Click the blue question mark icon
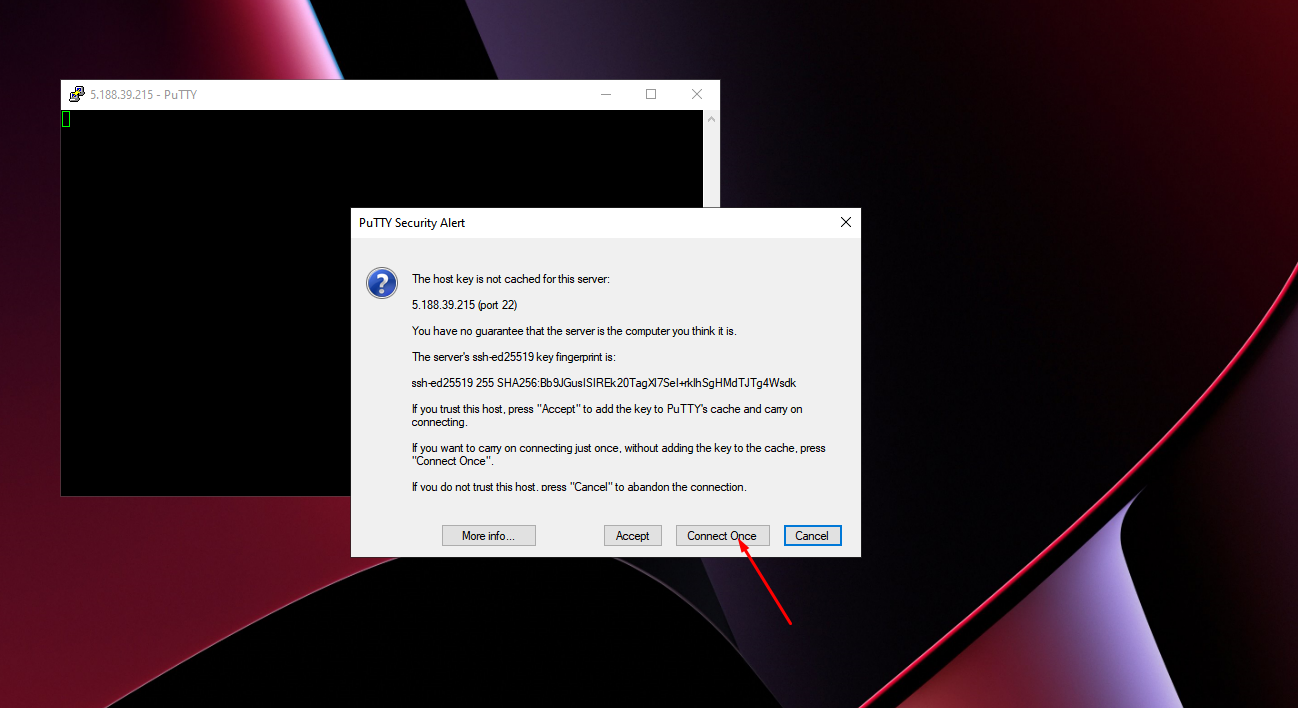Screen dimensions: 1298x708 pos(382,283)
